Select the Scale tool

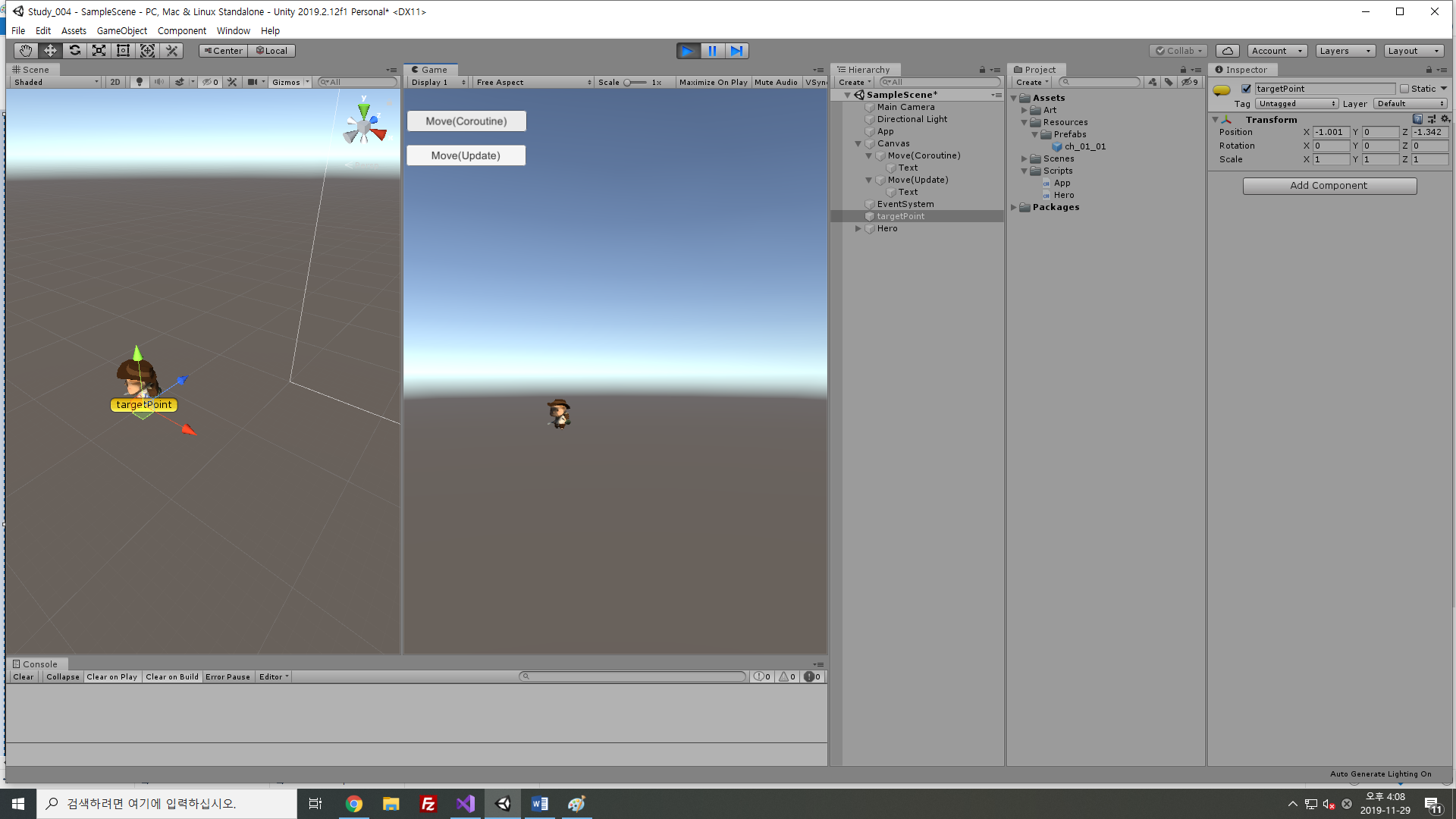pyautogui.click(x=99, y=51)
